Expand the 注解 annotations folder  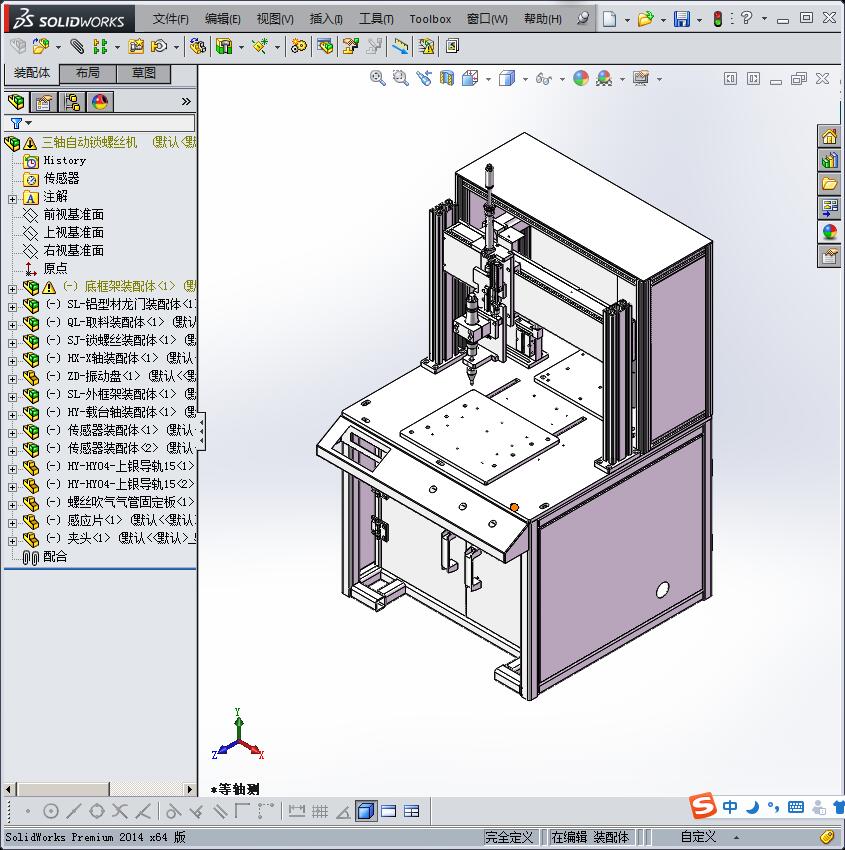pyautogui.click(x=12, y=199)
